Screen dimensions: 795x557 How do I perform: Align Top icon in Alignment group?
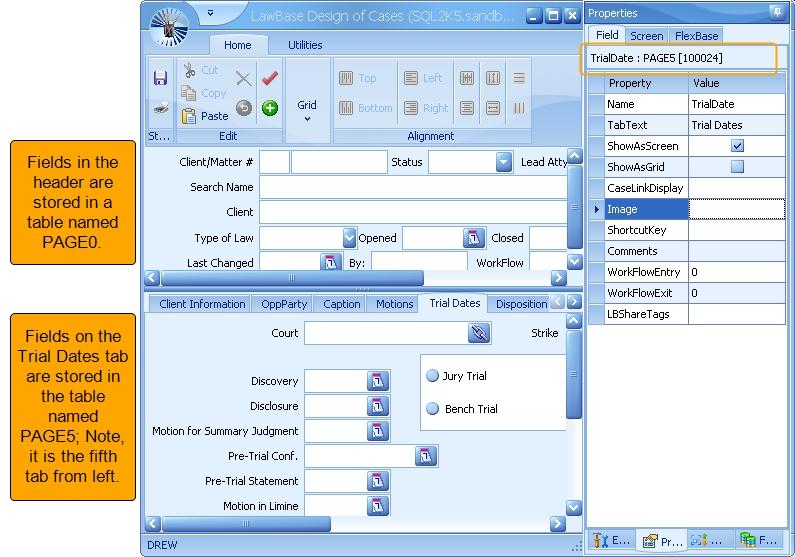coord(346,78)
